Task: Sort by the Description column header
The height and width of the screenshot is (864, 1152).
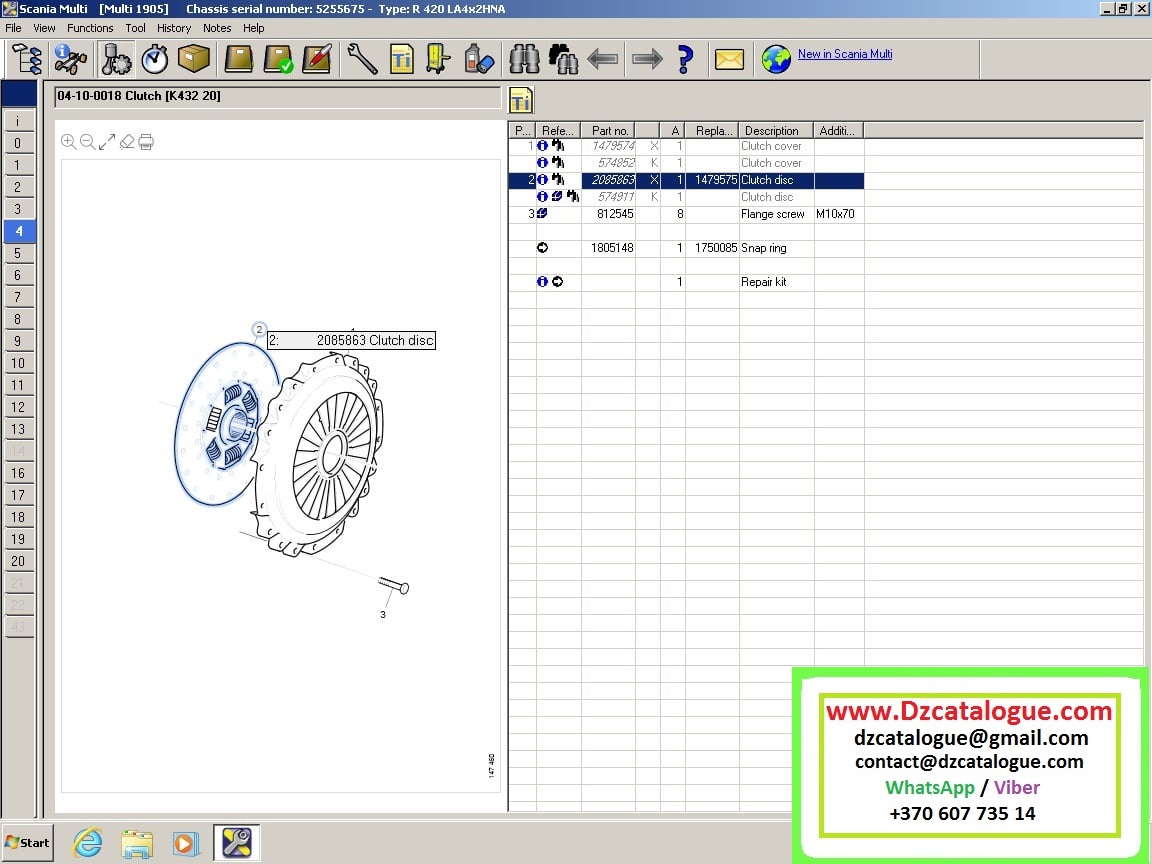Action: point(776,131)
